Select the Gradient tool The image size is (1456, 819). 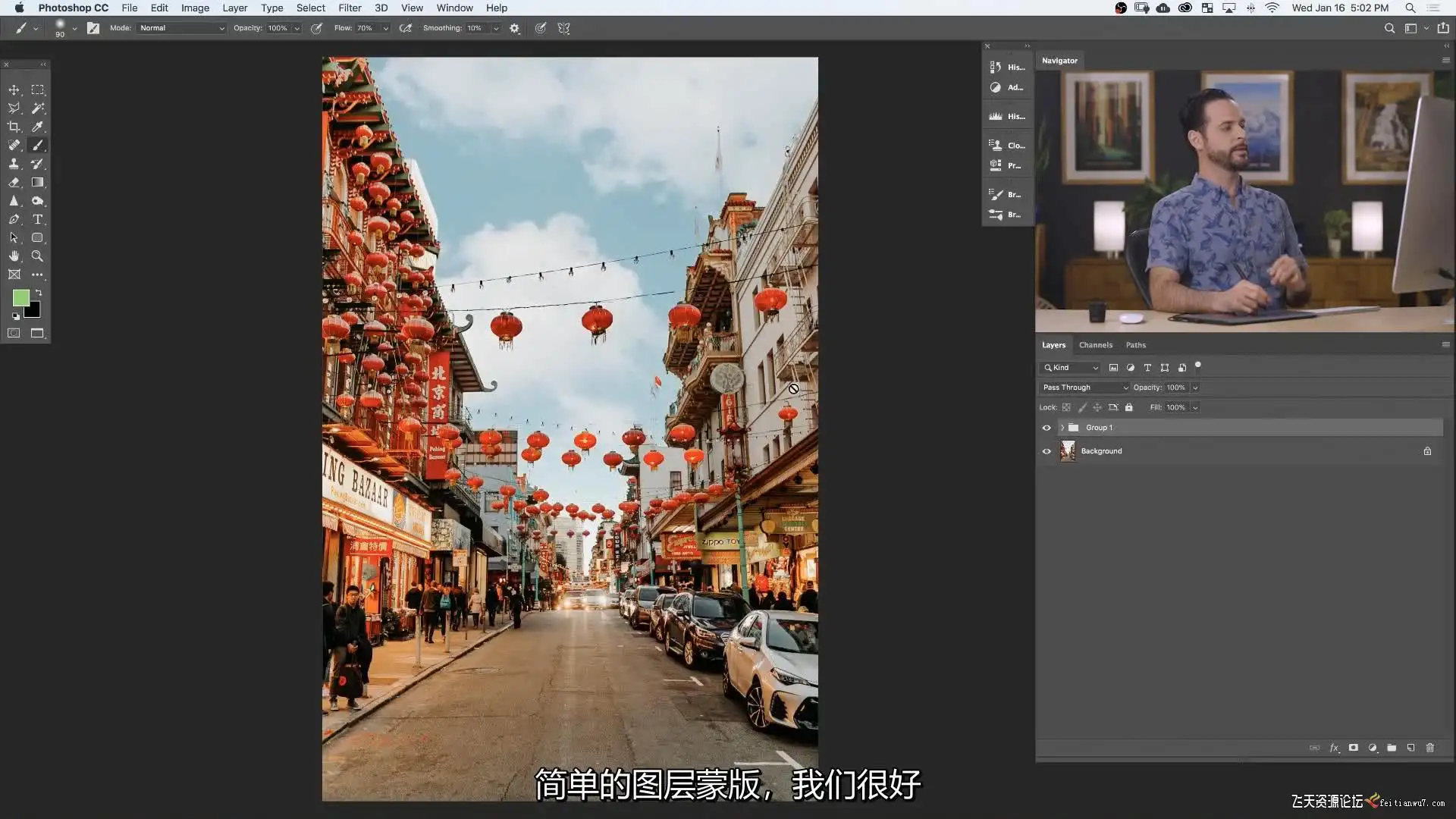[x=37, y=182]
